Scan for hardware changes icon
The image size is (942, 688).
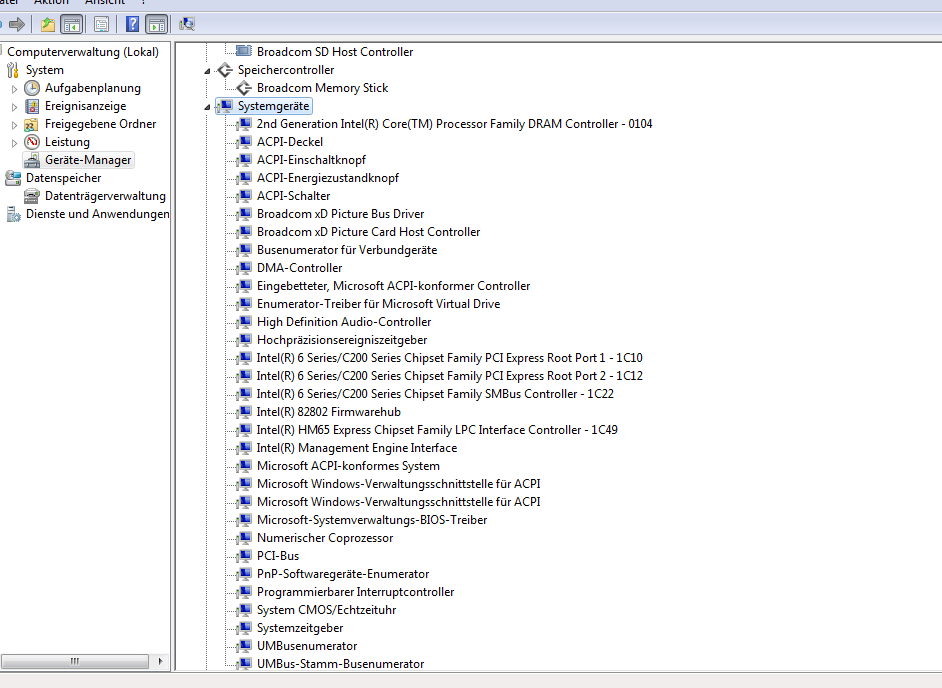(187, 25)
